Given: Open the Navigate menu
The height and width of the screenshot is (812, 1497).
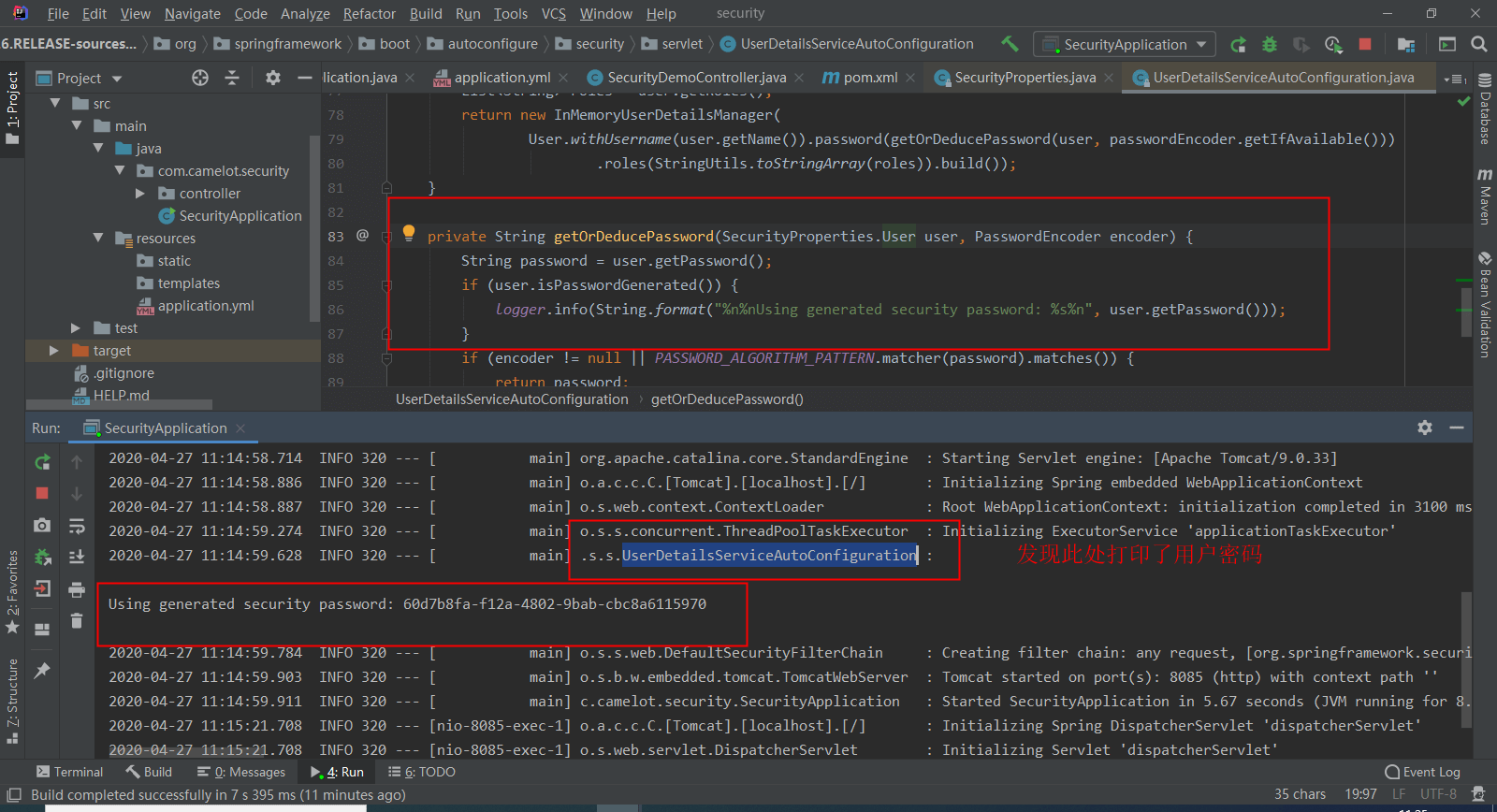Looking at the screenshot, I should pos(193,13).
